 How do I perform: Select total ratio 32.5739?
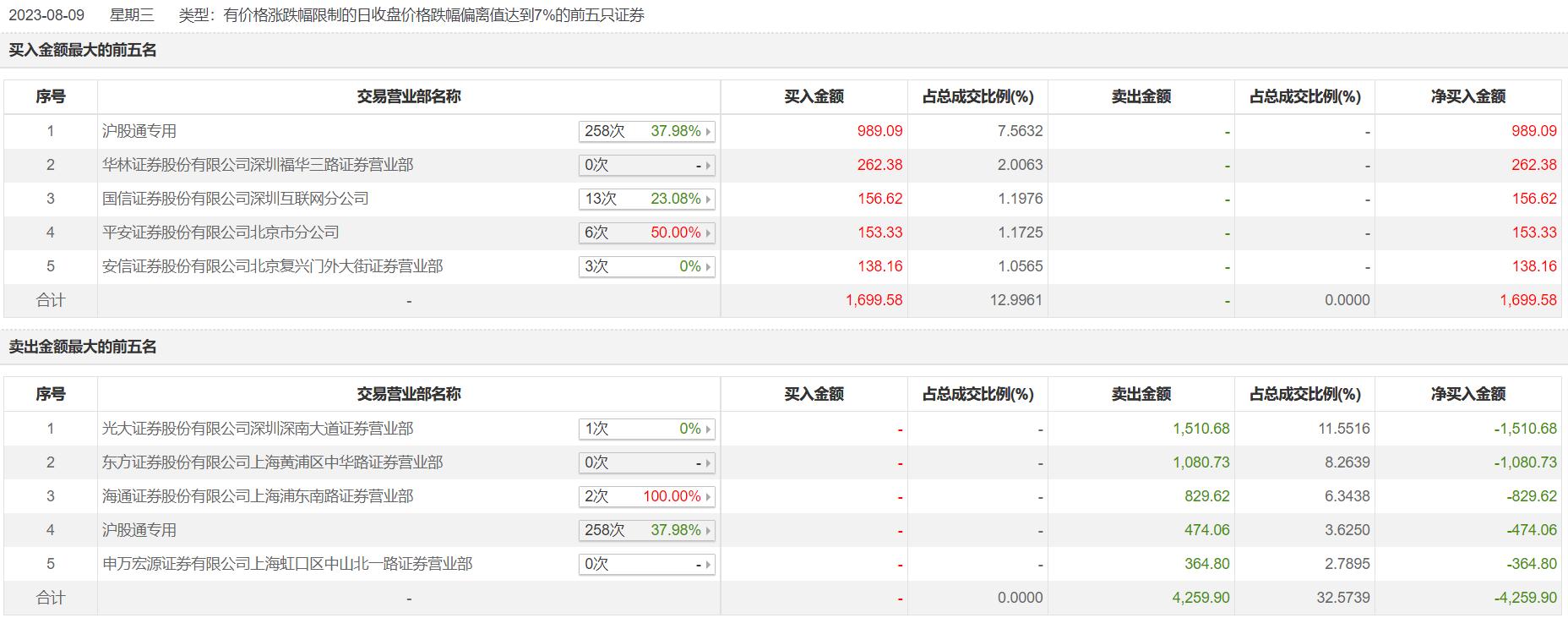[x=1343, y=598]
